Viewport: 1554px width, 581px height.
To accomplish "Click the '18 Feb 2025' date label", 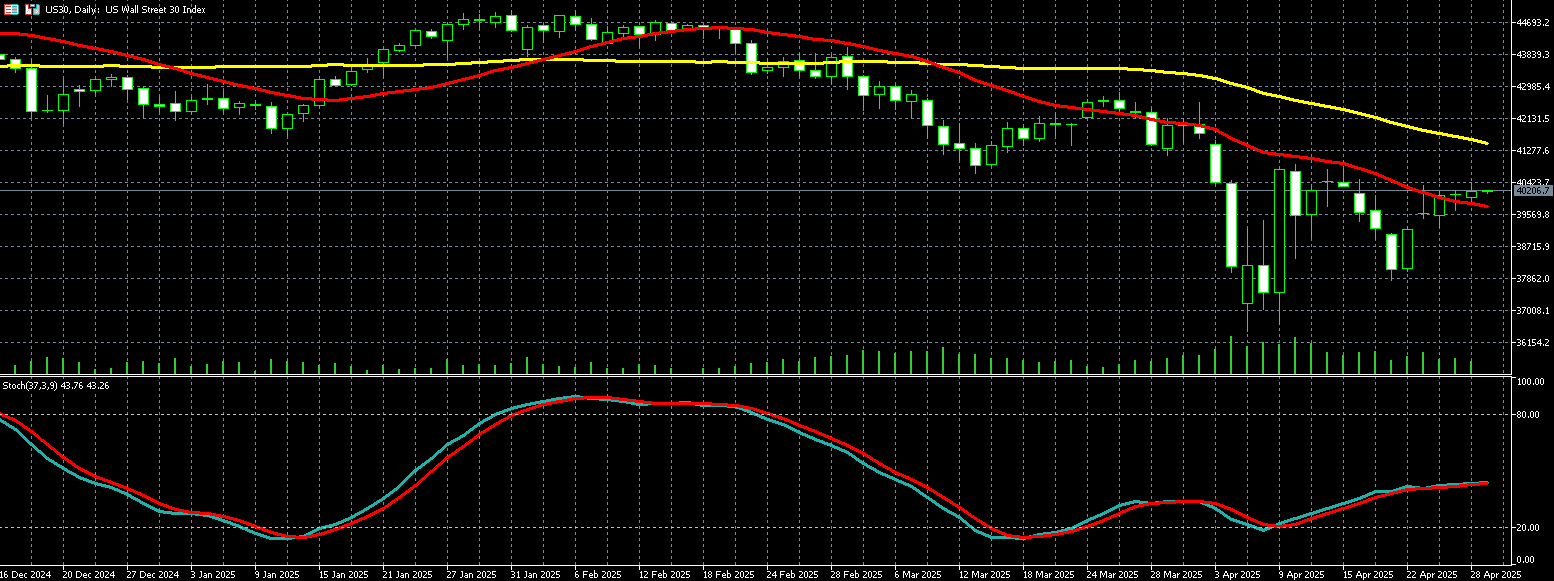I will coord(728,575).
